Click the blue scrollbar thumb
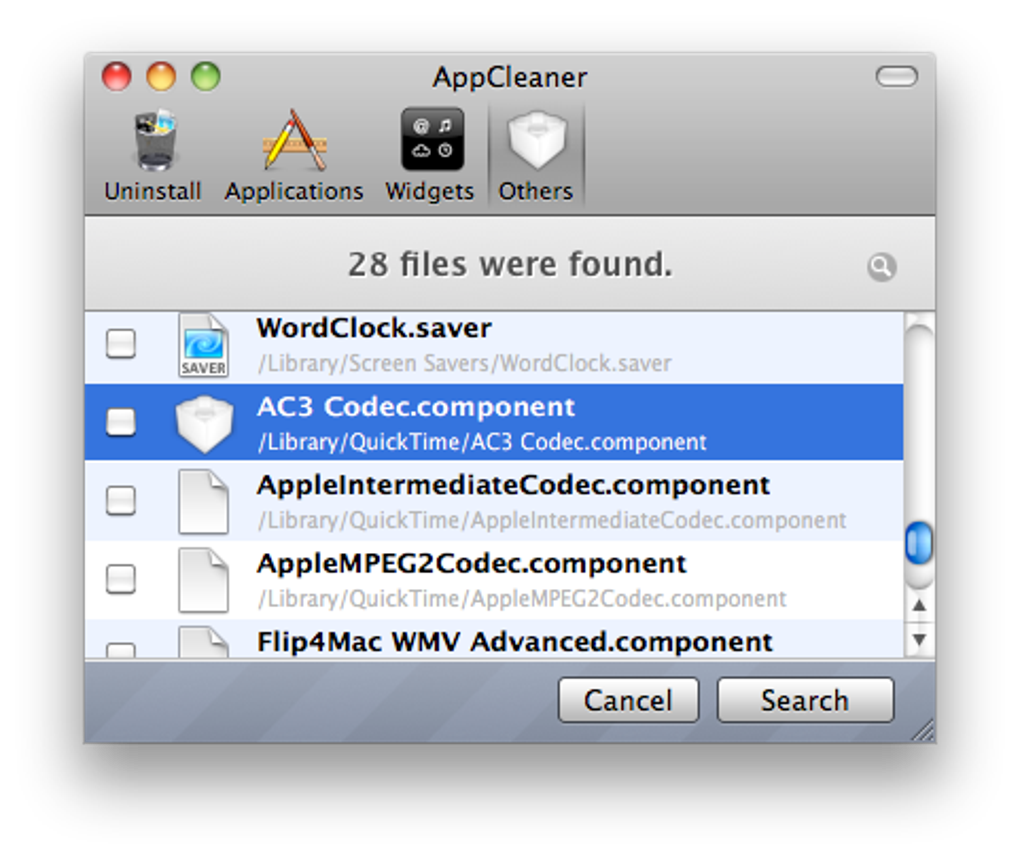The width and height of the screenshot is (1020, 859). pyautogui.click(x=919, y=543)
